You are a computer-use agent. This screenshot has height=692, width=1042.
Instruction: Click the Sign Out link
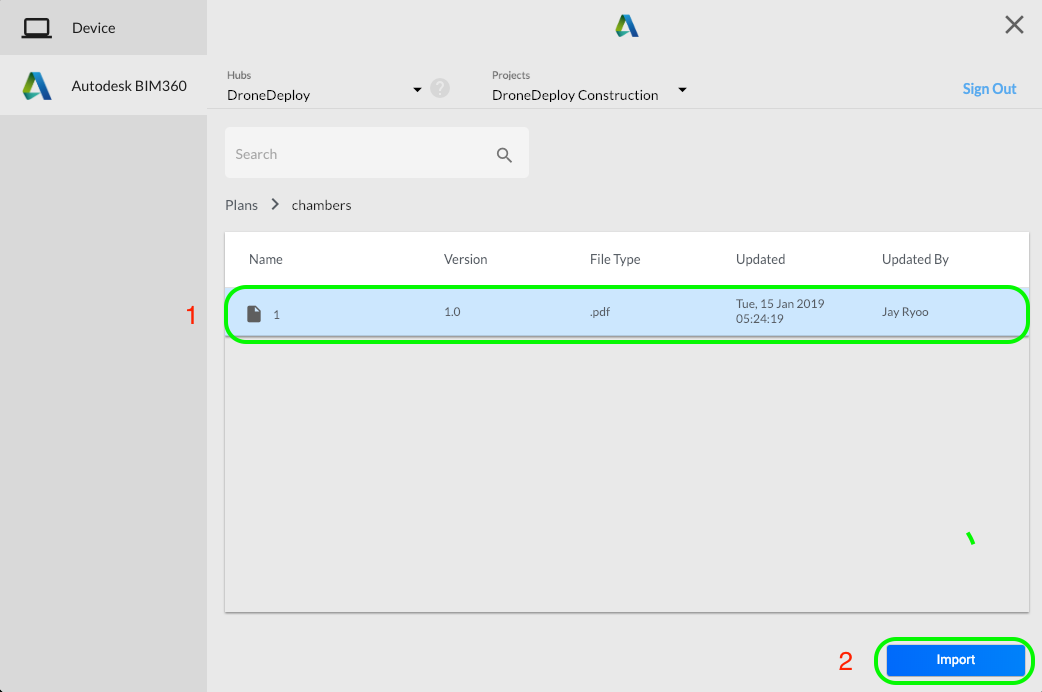[989, 88]
